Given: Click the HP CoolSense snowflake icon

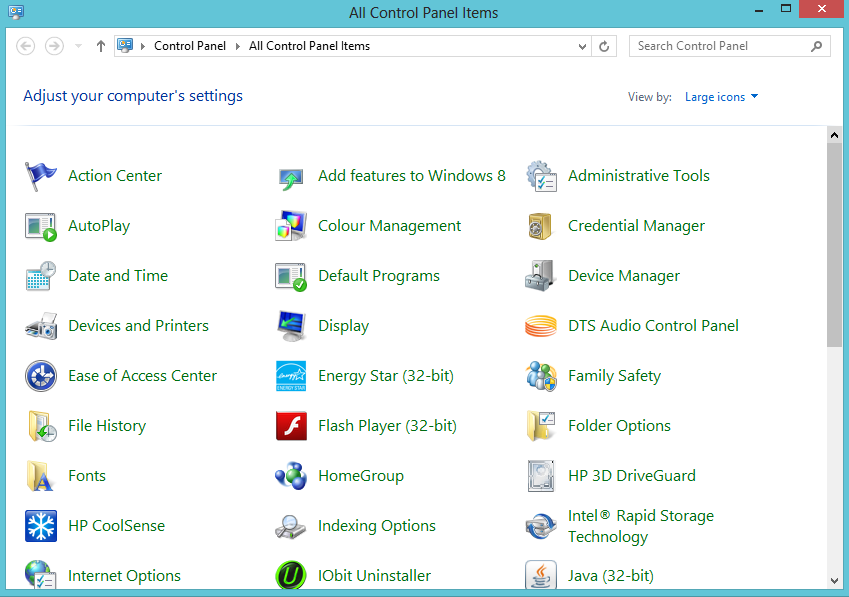Looking at the screenshot, I should (41, 526).
